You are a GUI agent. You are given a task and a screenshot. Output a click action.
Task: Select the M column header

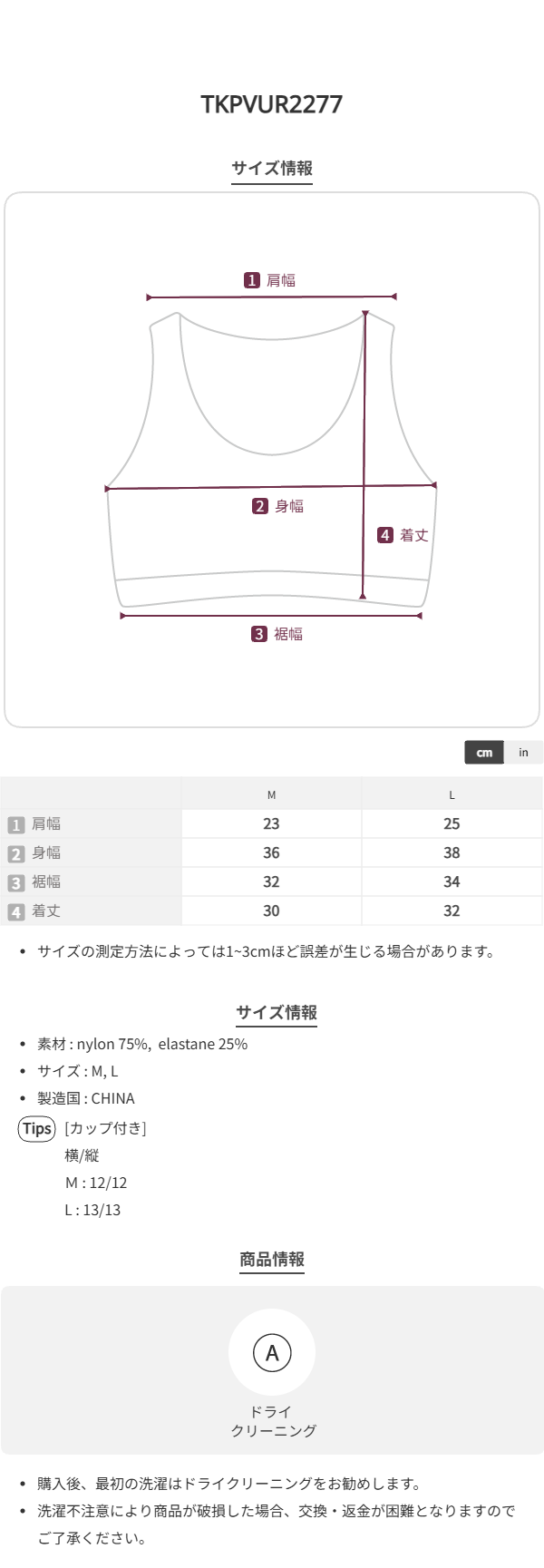271,794
